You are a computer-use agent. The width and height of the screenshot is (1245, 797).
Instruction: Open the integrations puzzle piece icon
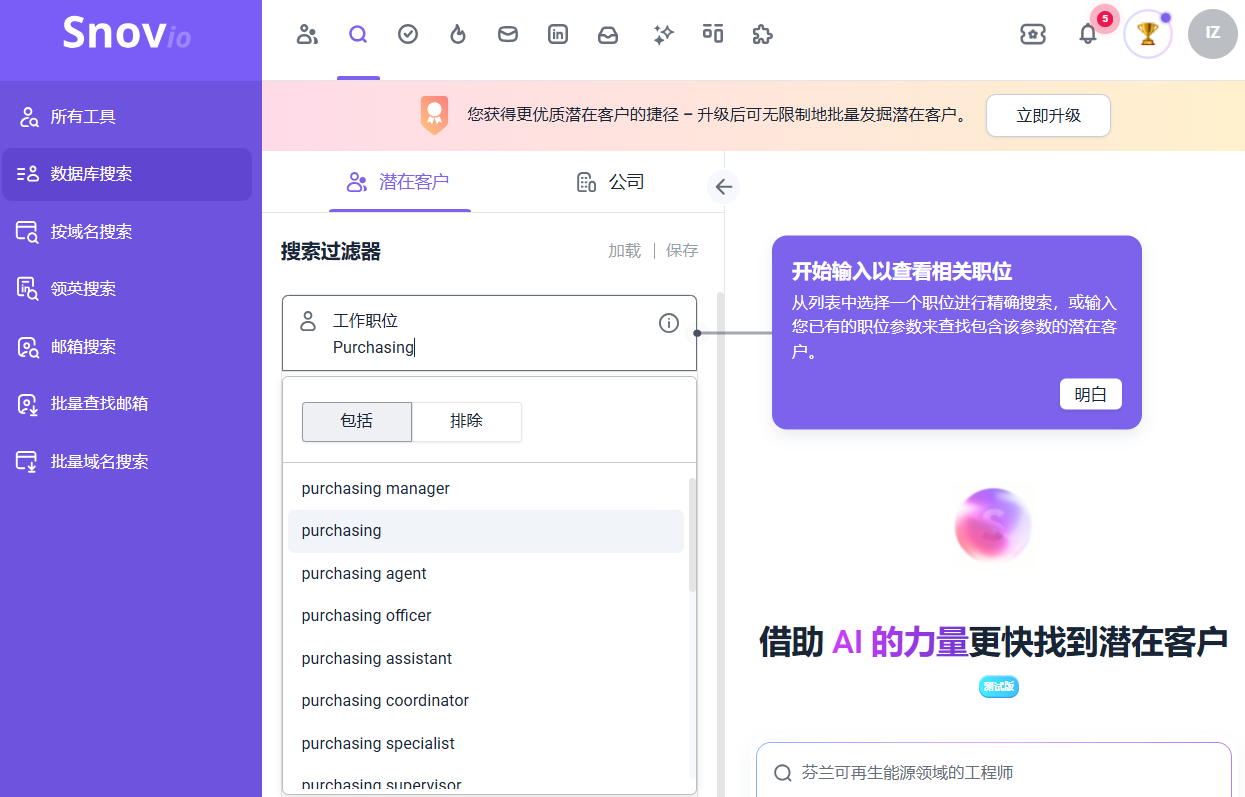(x=763, y=35)
